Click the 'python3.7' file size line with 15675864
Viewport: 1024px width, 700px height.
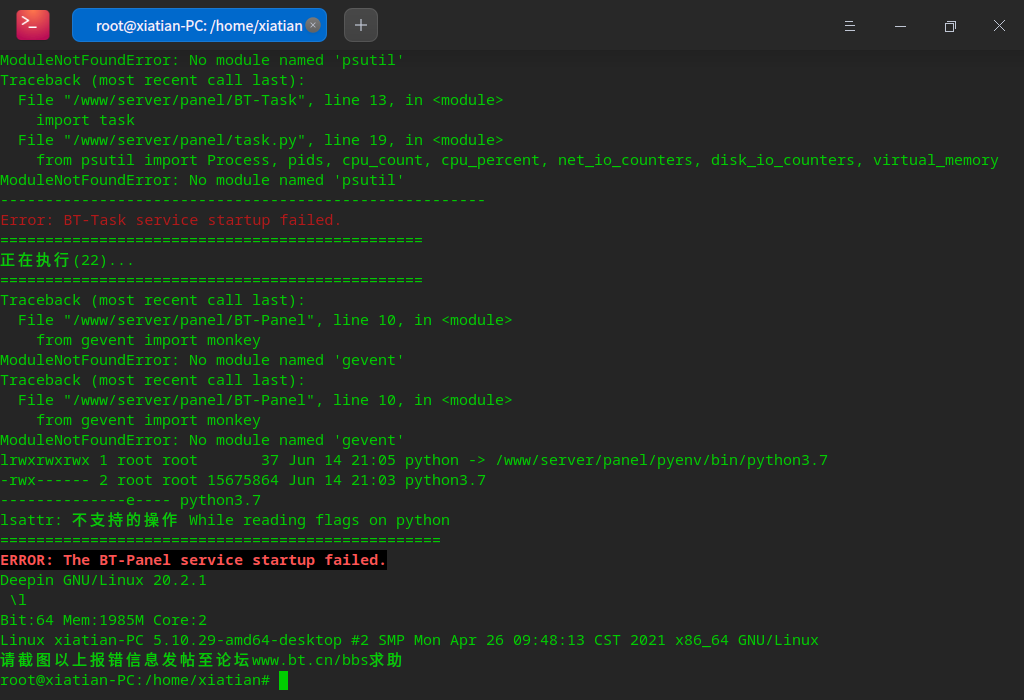pos(243,480)
